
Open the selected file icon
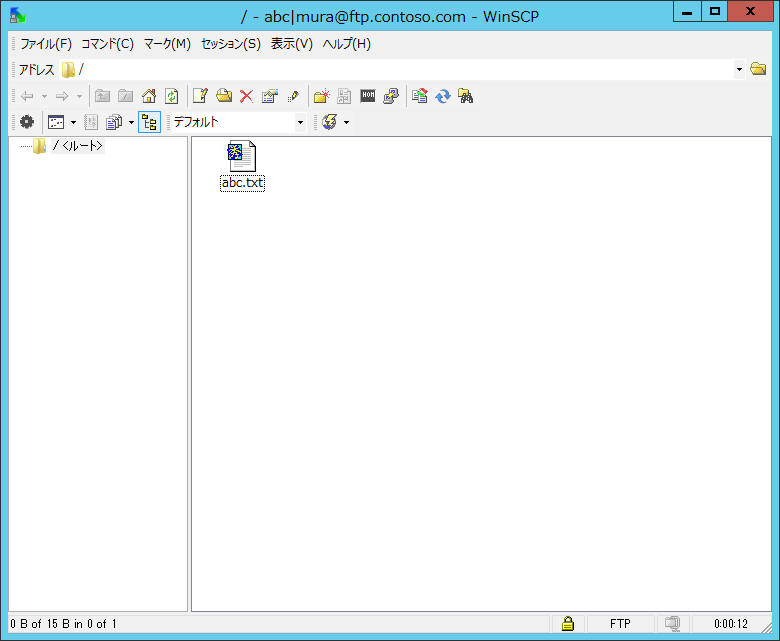coord(223,96)
